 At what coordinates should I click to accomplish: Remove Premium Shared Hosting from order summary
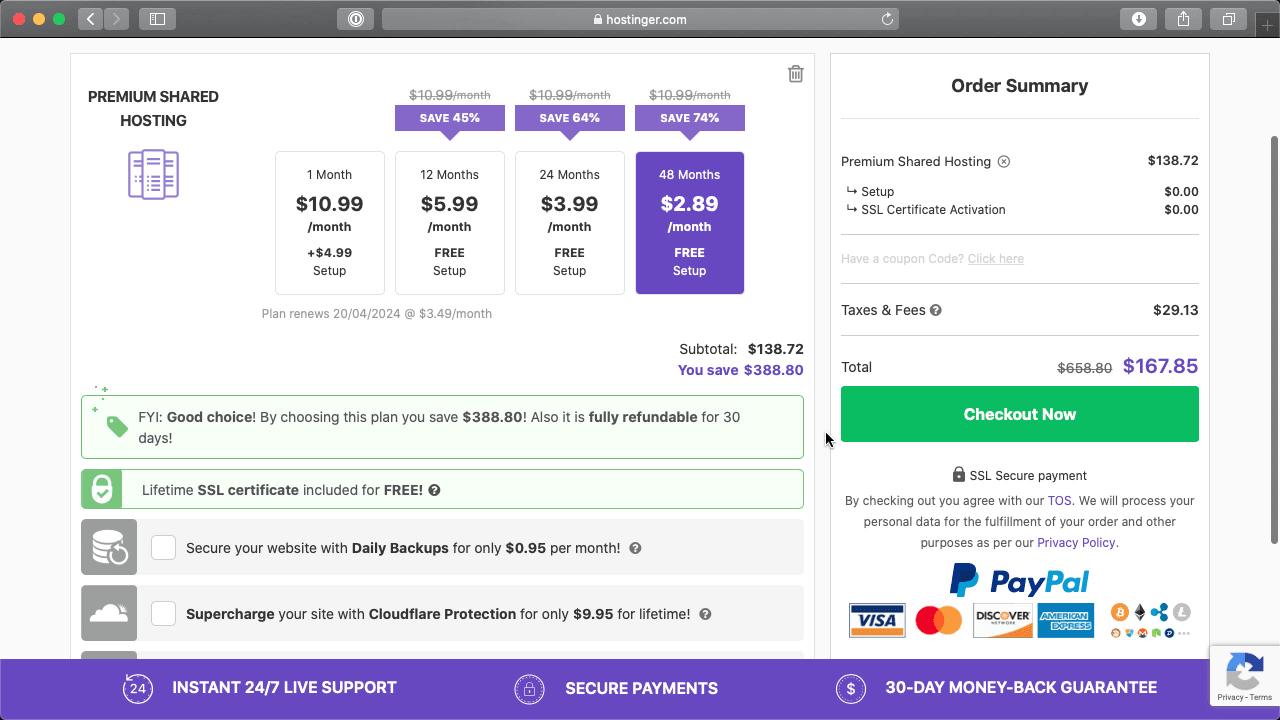[1004, 162]
